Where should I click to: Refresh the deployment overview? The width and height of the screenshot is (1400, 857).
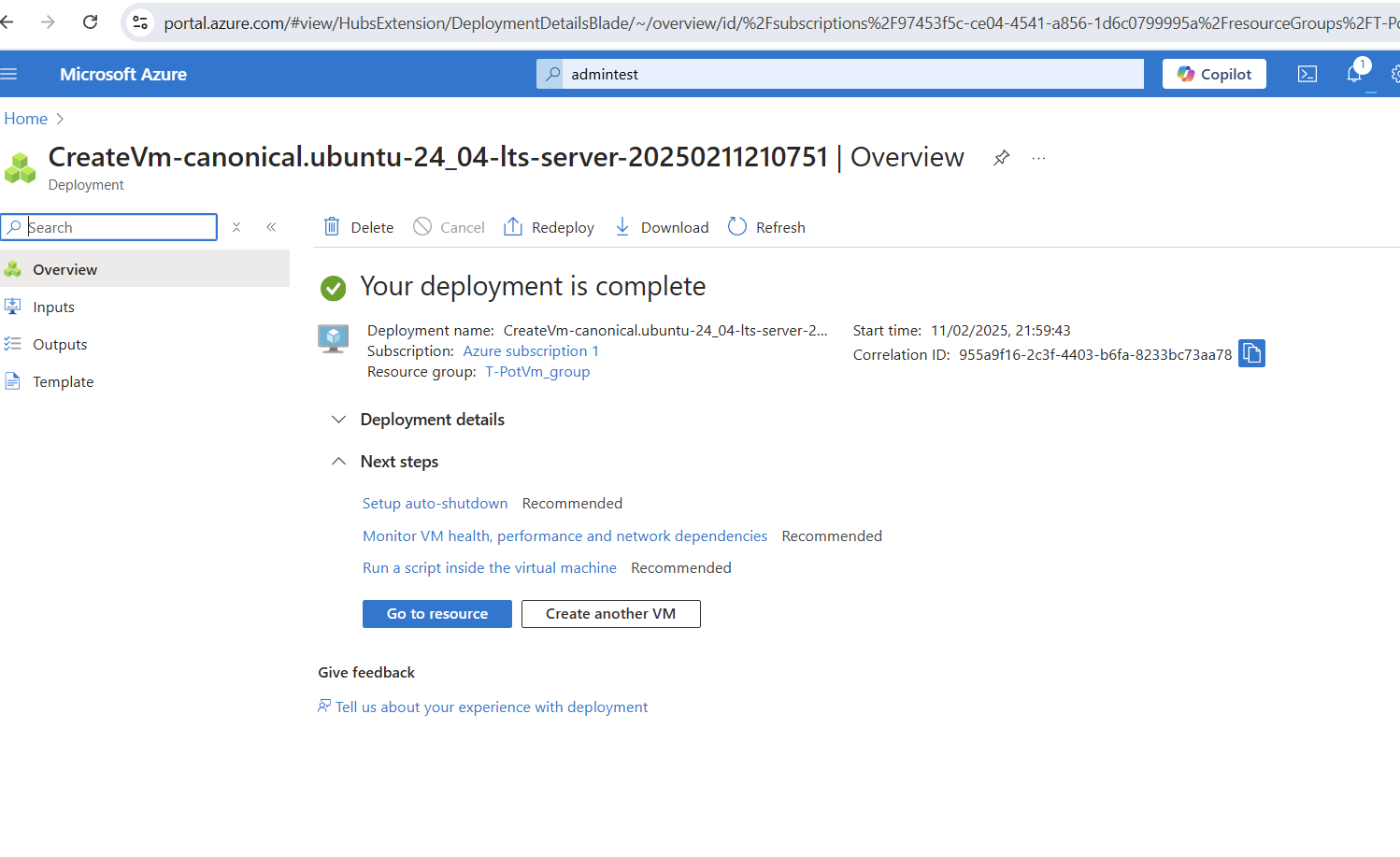tap(766, 227)
